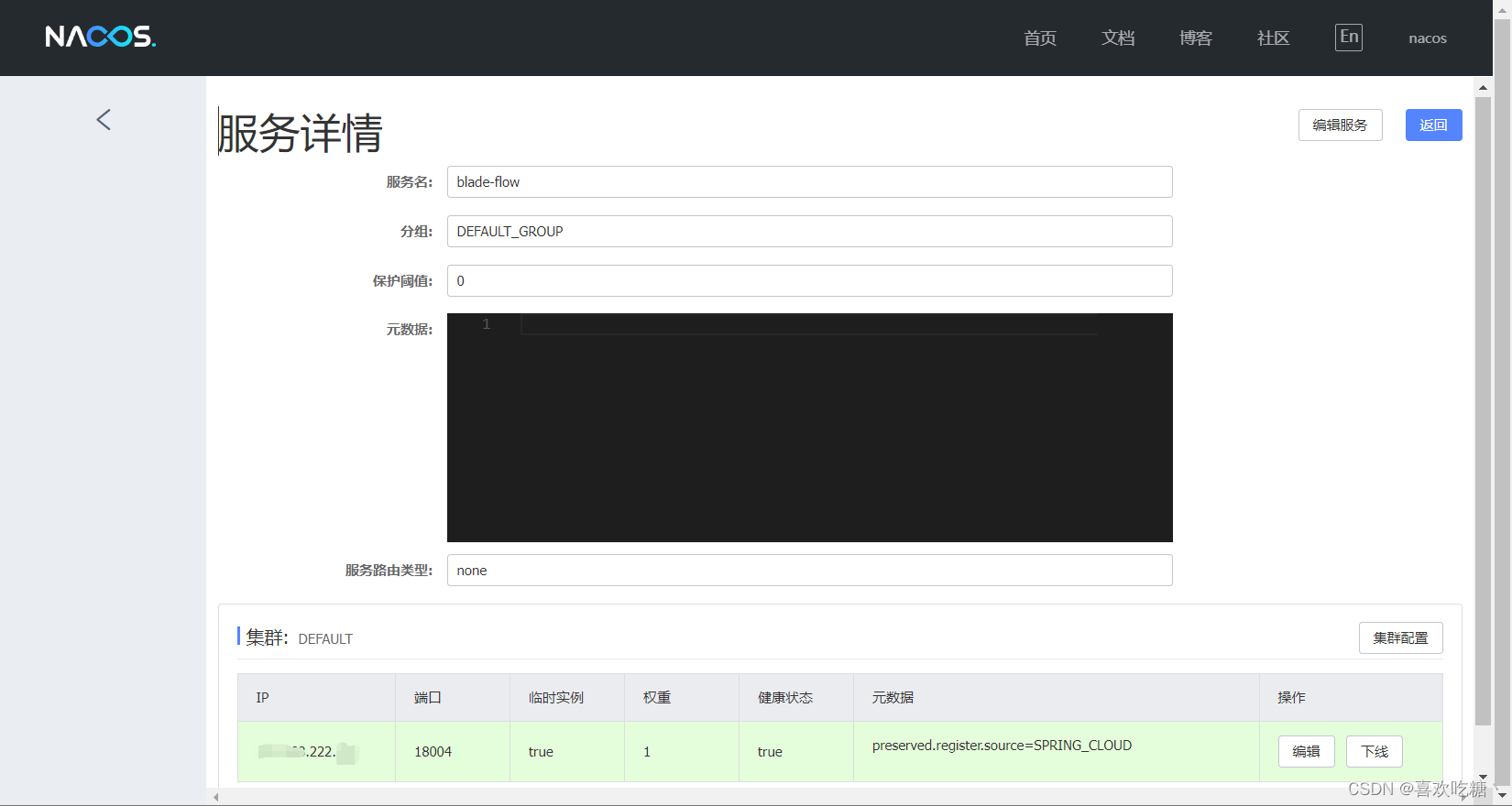Click the cluster name DEFAULT label
1512x806 pixels.
point(325,638)
